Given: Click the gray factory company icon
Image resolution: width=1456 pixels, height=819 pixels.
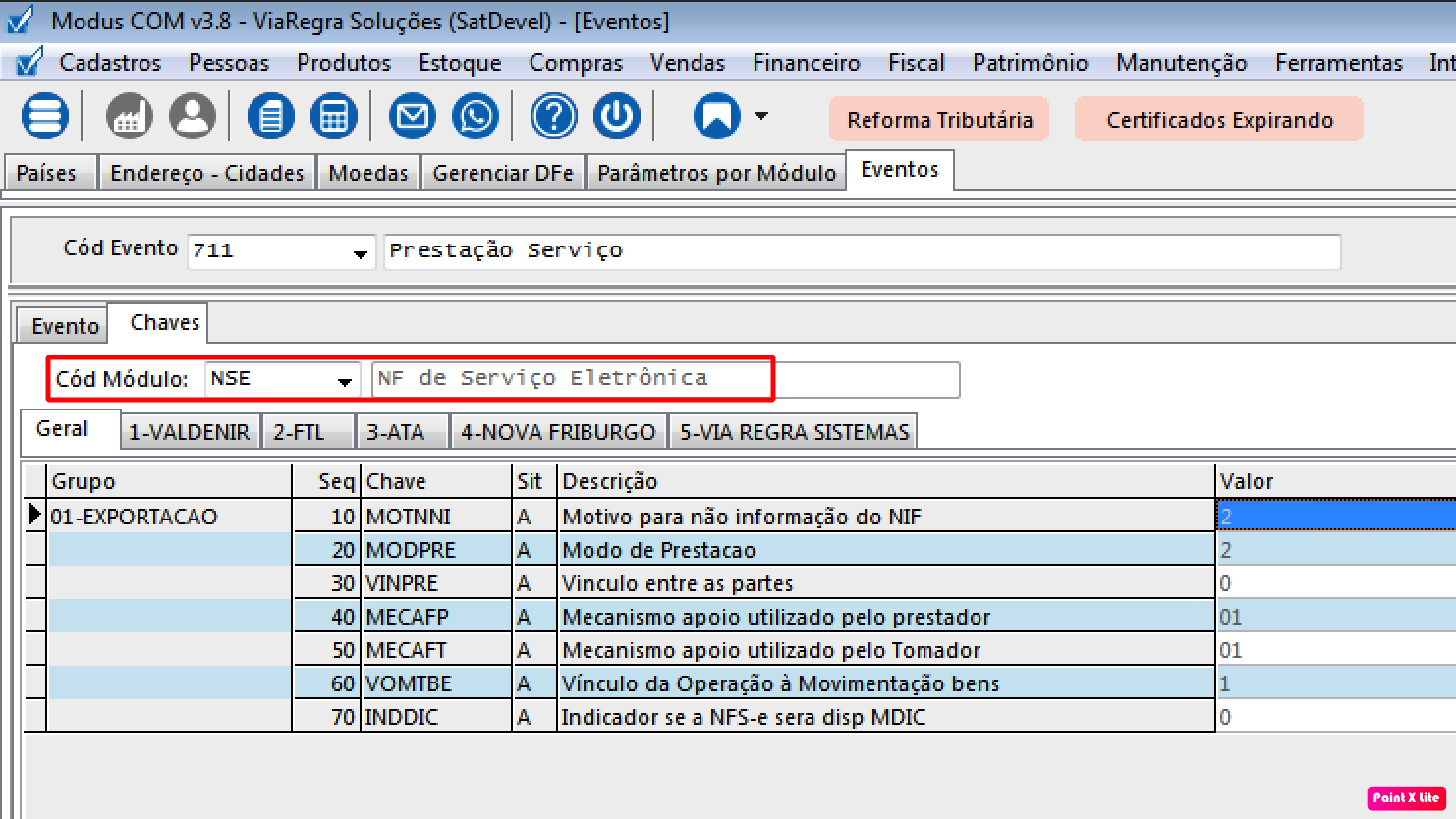Looking at the screenshot, I should tap(130, 117).
